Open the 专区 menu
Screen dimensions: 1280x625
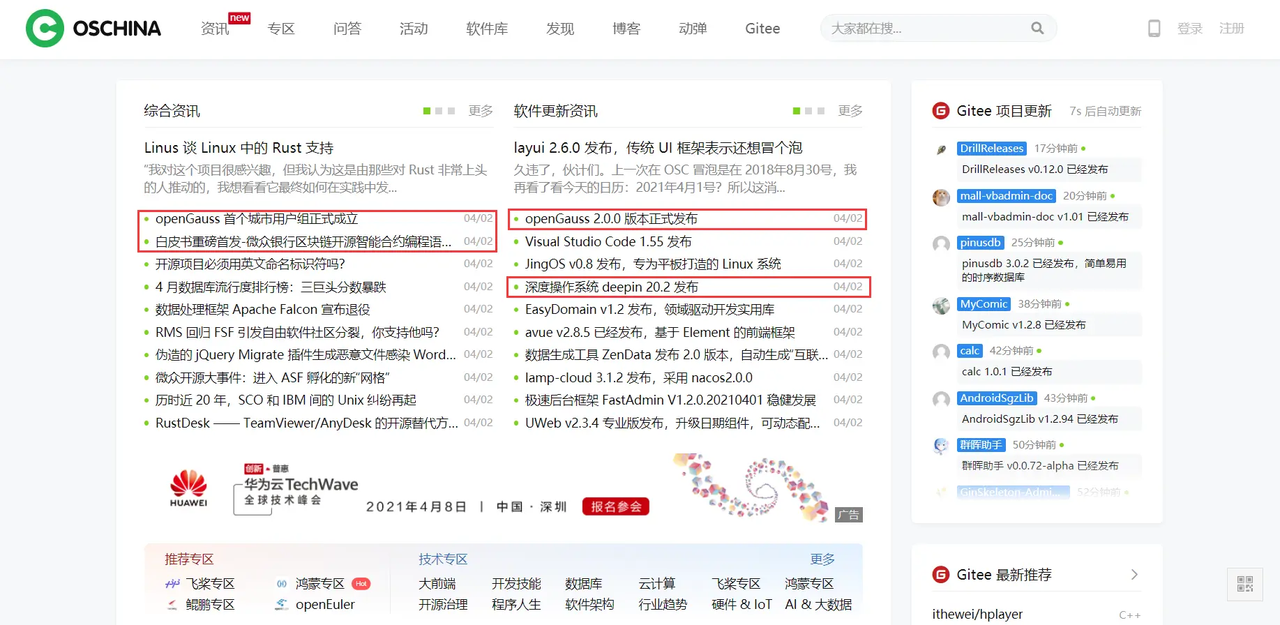[281, 29]
